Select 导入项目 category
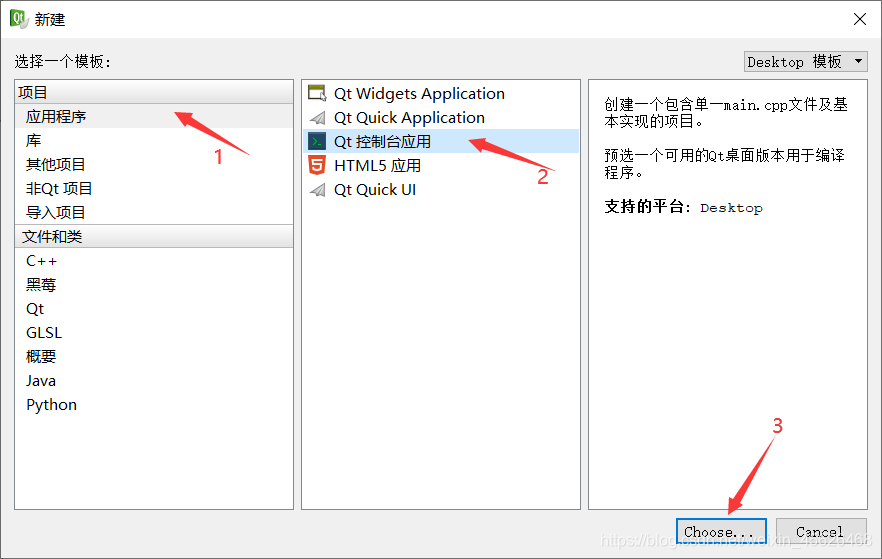This screenshot has width=882, height=559. coord(154,213)
